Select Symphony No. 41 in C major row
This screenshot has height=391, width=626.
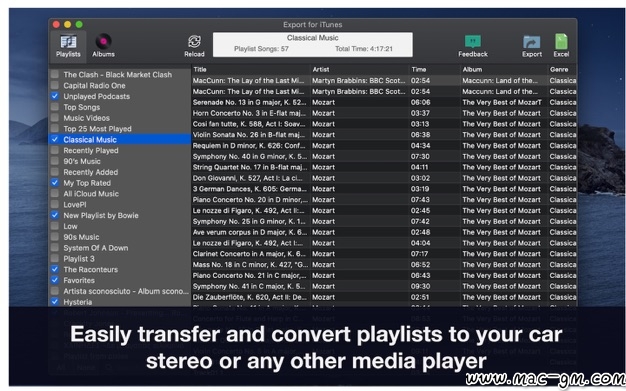384,286
